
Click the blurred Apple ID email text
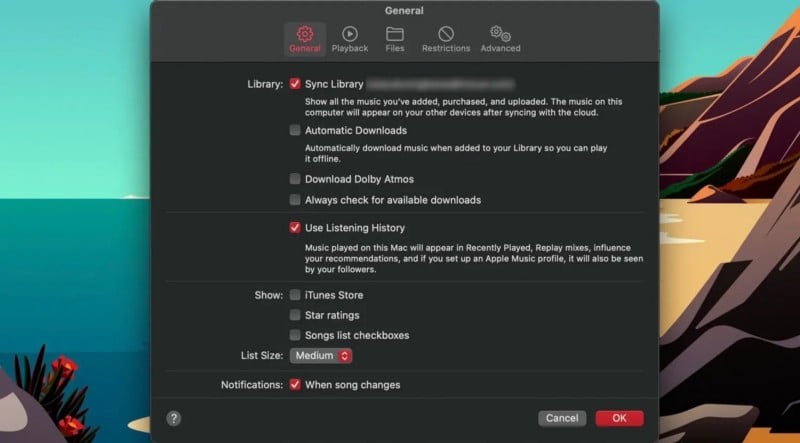(x=441, y=84)
